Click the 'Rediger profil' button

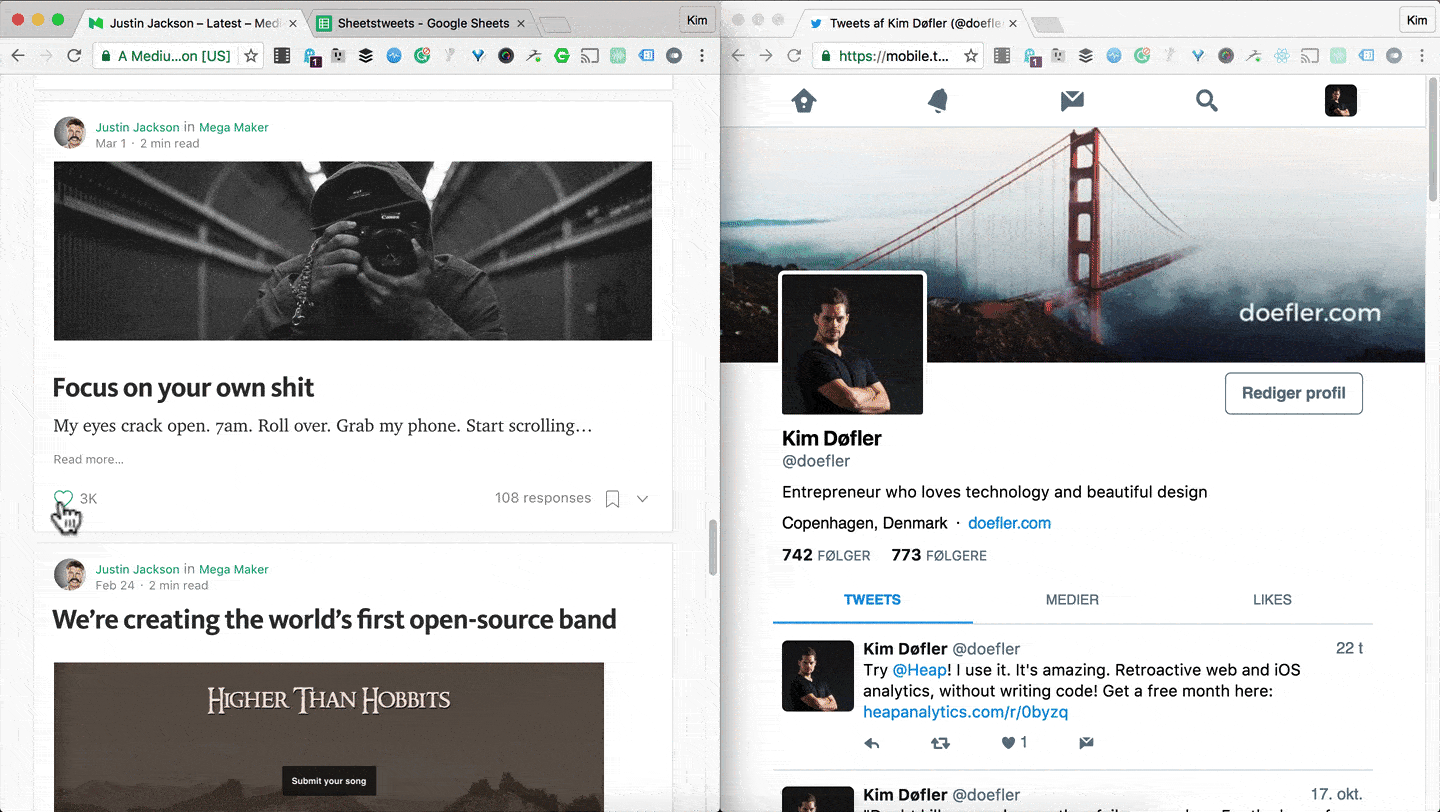(1294, 393)
